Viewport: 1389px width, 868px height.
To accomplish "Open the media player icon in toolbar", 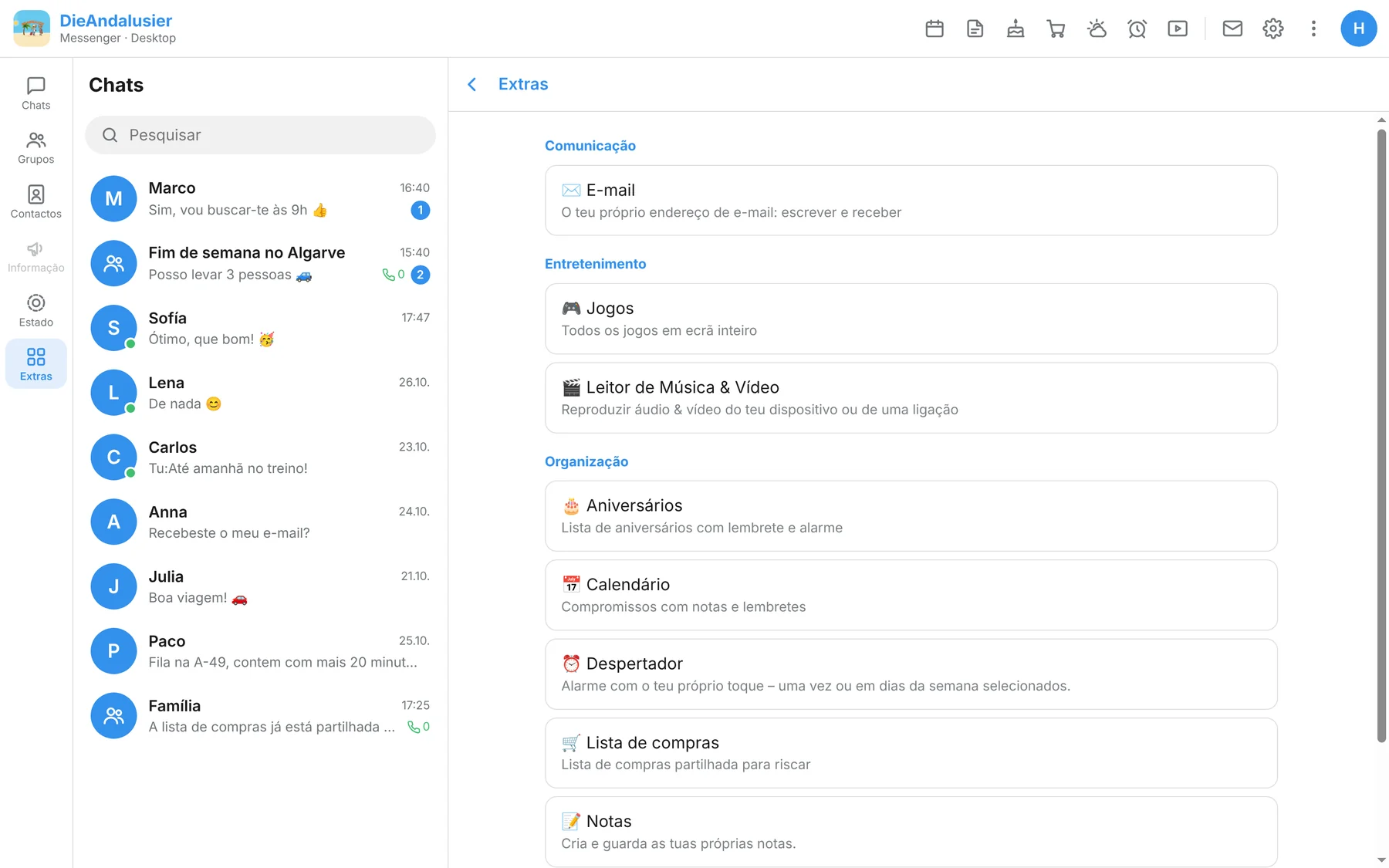I will (x=1178, y=29).
